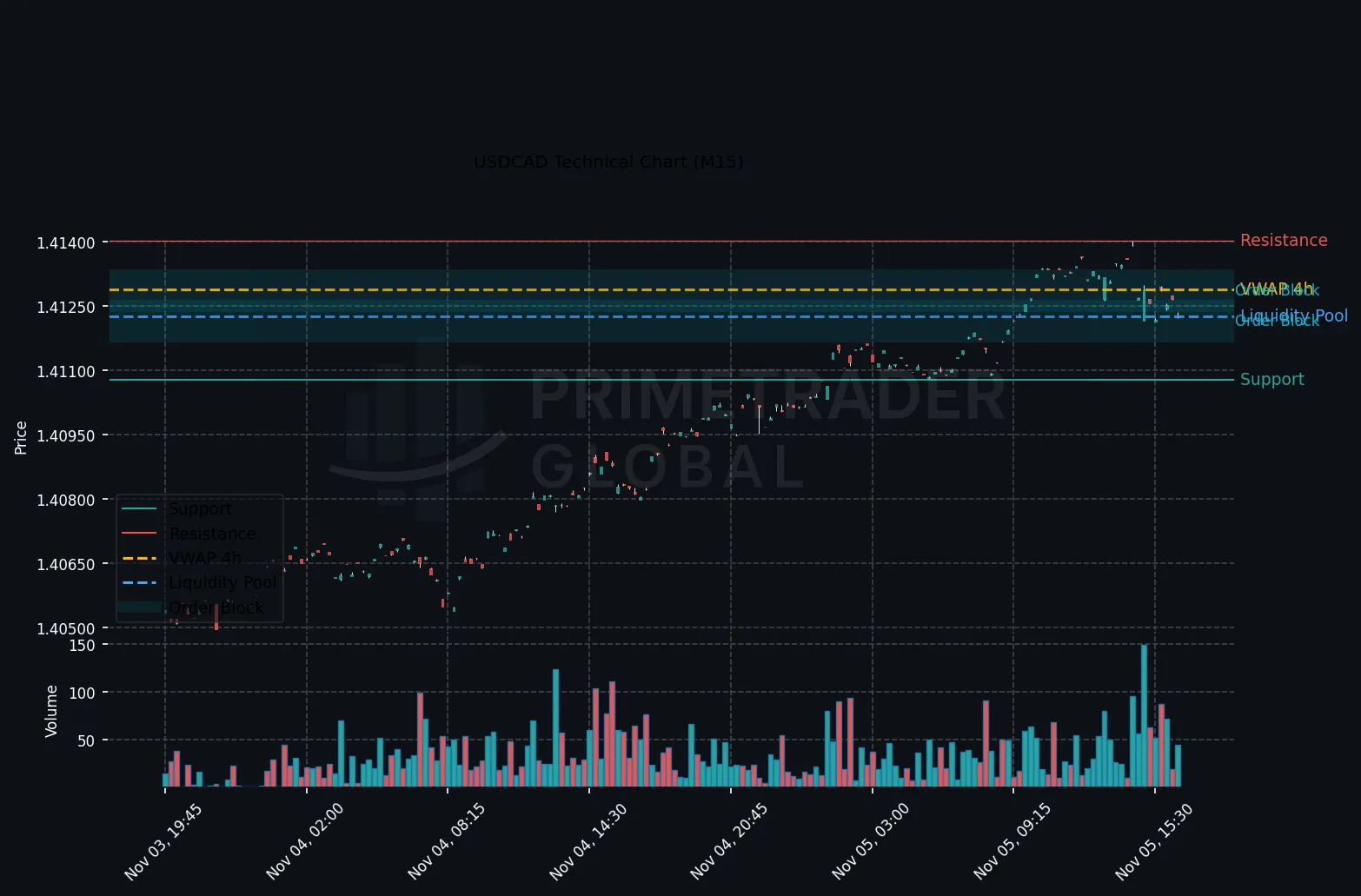Click the Nov 05, 03:00 time label
Image resolution: width=1361 pixels, height=896 pixels.
tap(872, 842)
